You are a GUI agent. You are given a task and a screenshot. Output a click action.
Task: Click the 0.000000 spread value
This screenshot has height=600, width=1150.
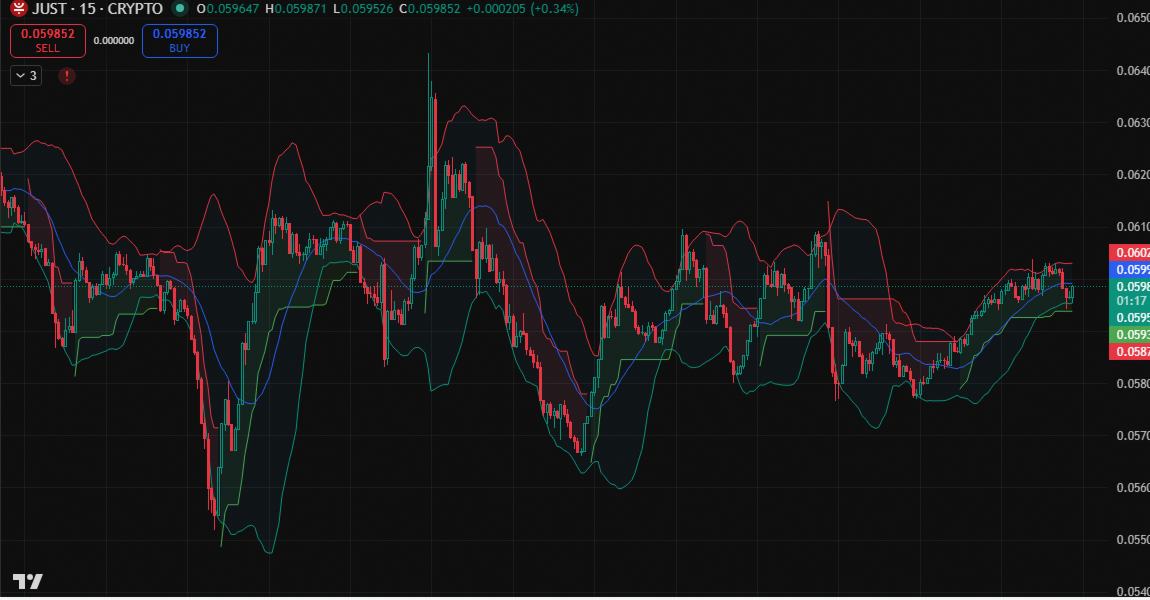pos(113,41)
